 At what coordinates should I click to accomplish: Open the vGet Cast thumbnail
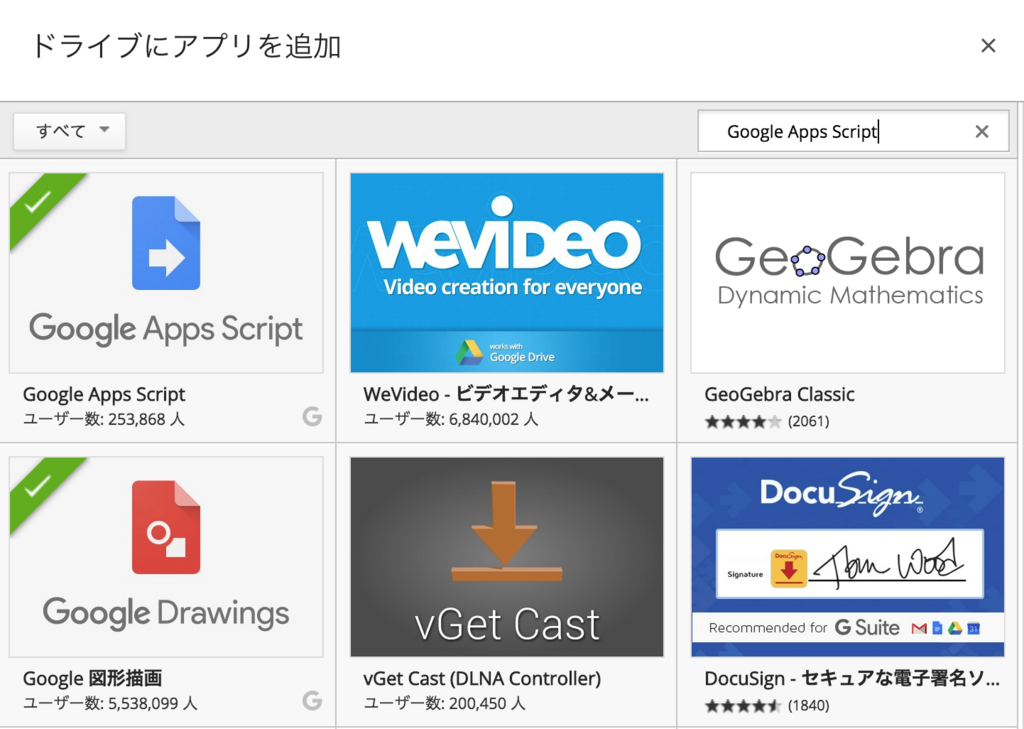(x=507, y=557)
